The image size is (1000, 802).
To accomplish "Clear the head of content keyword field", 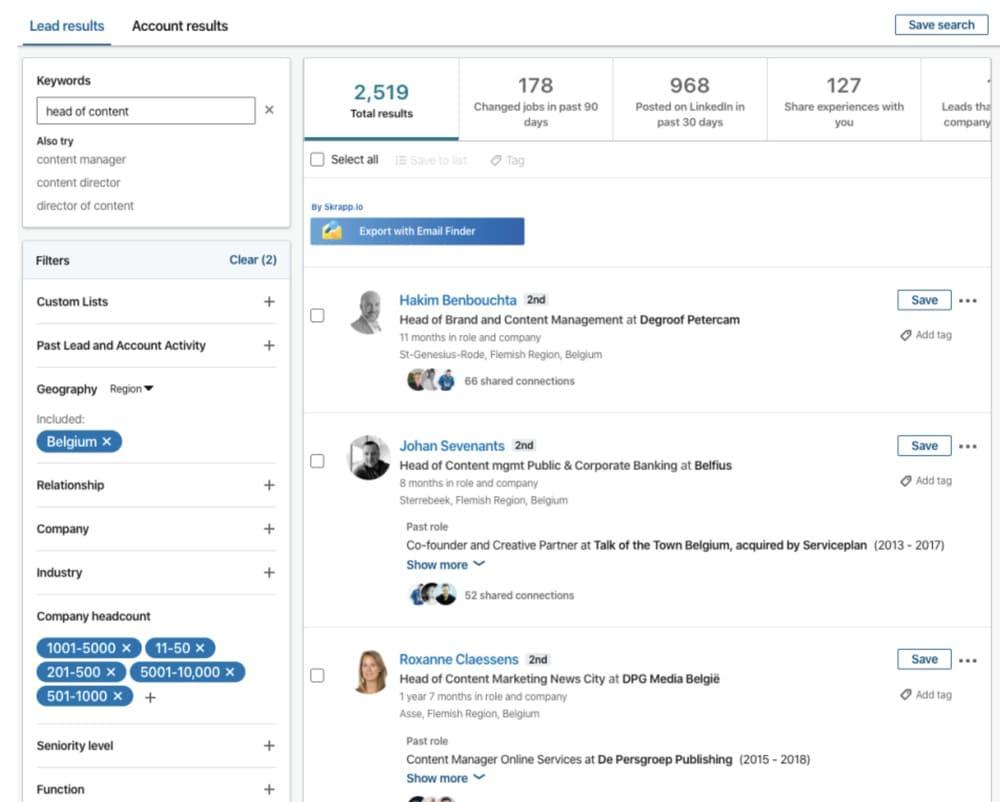I will 269,110.
